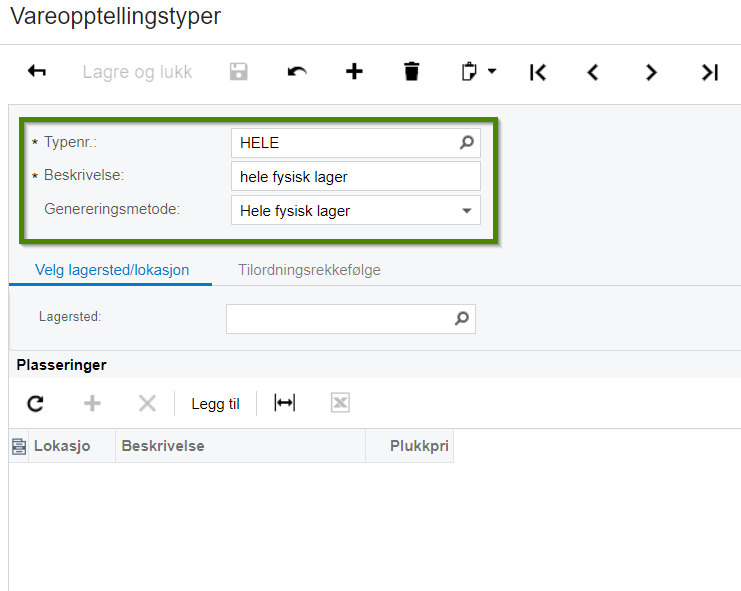This screenshot has height=591, width=741.
Task: Click the delete trash can icon
Action: coord(412,71)
